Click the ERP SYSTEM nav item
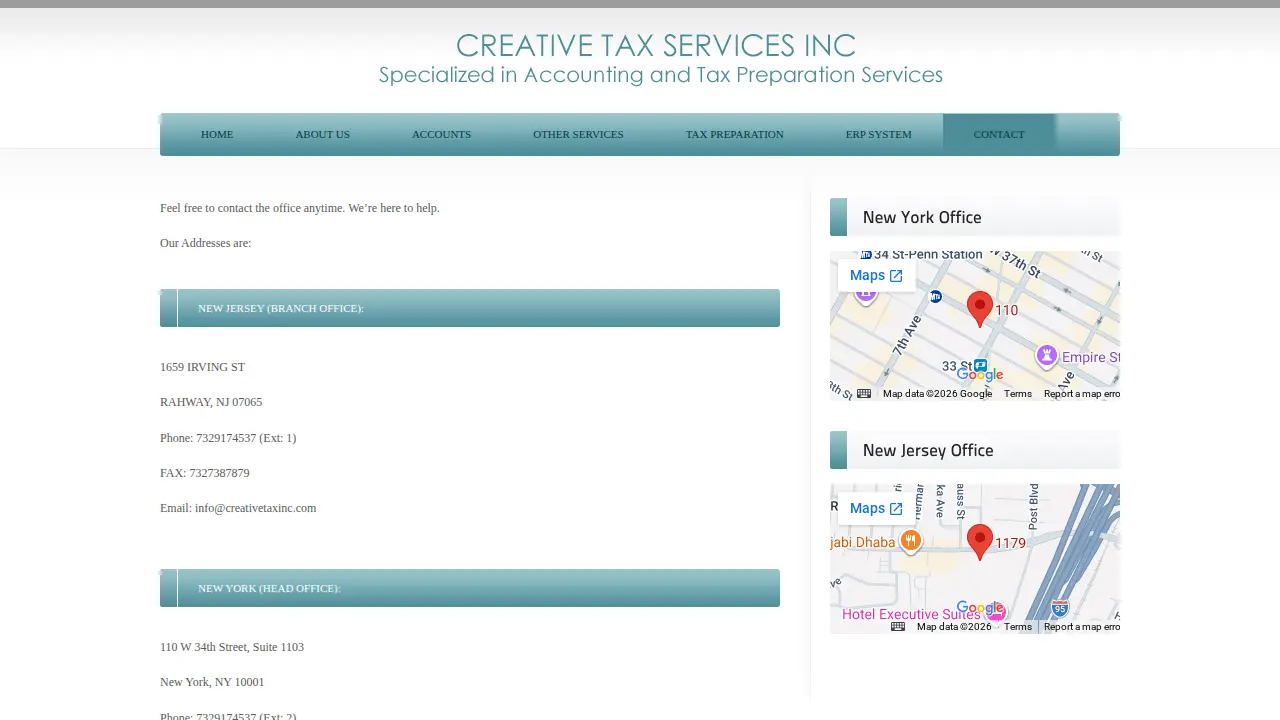This screenshot has height=720, width=1280. click(x=879, y=134)
